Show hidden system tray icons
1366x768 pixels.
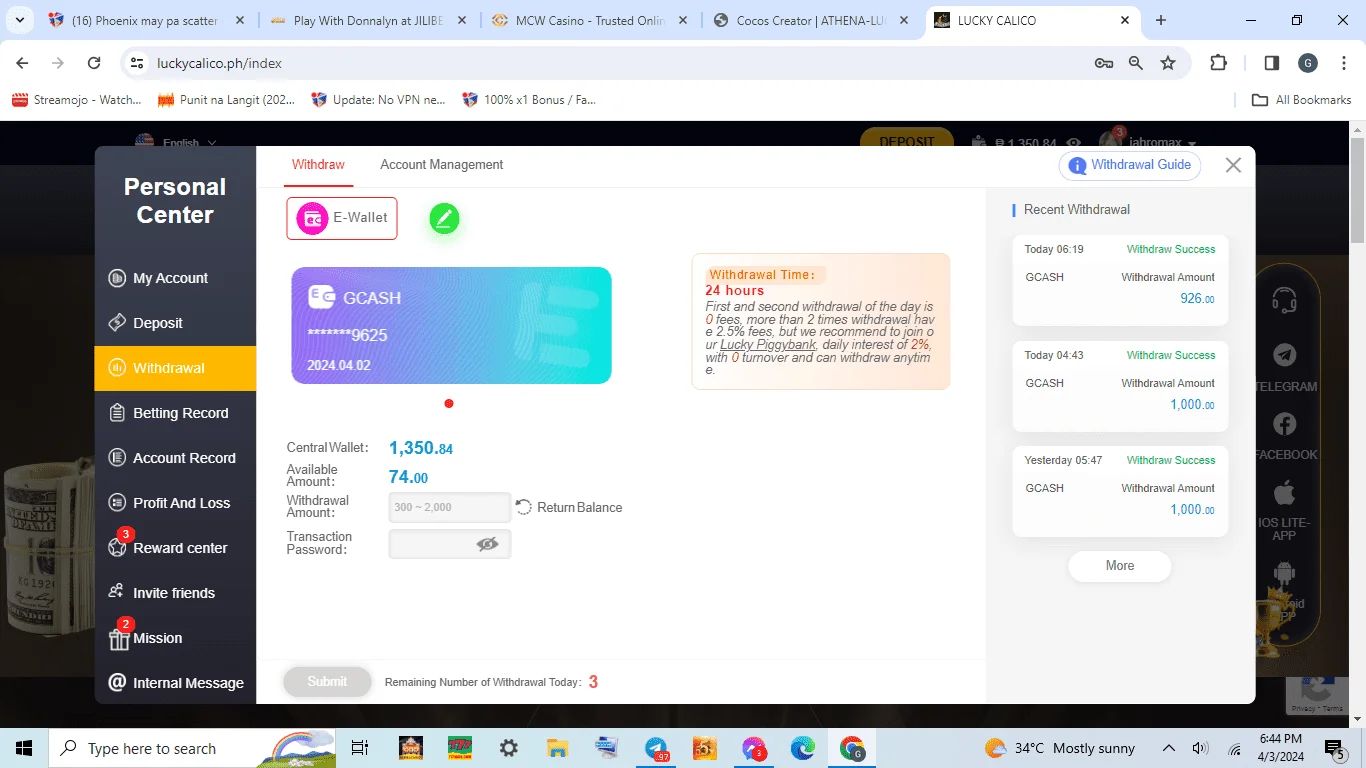[1169, 748]
